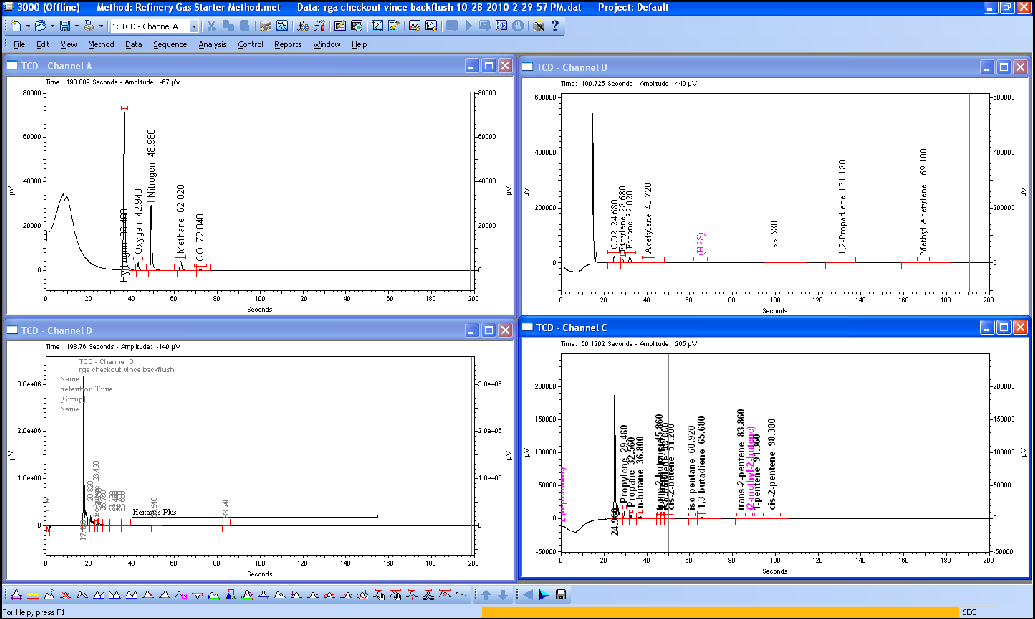The image size is (1035, 619).
Task: Click the blue right arrow in bottom toolbar
Action: point(544,595)
